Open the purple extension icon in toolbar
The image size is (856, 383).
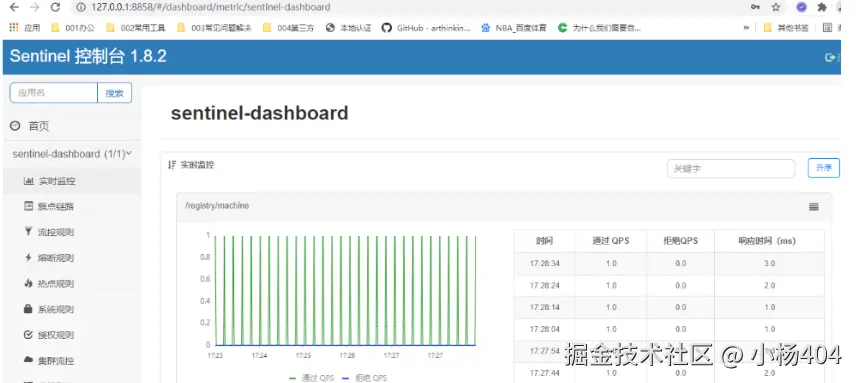tap(801, 7)
